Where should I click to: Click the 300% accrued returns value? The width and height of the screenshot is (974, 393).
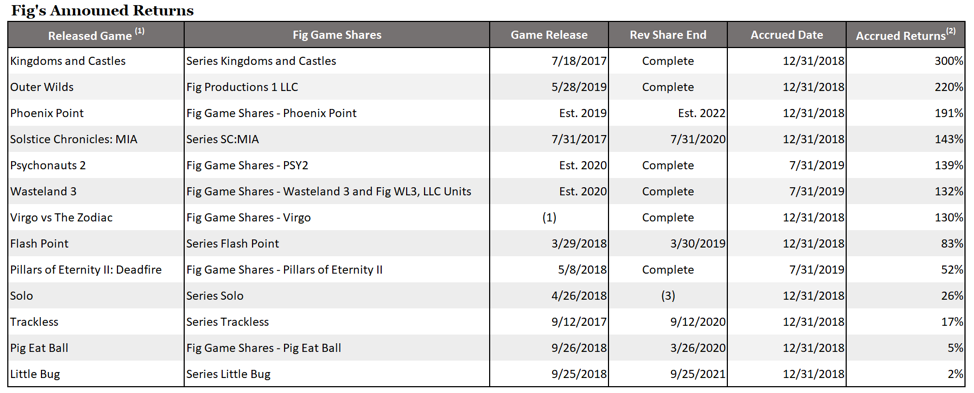[x=951, y=61]
